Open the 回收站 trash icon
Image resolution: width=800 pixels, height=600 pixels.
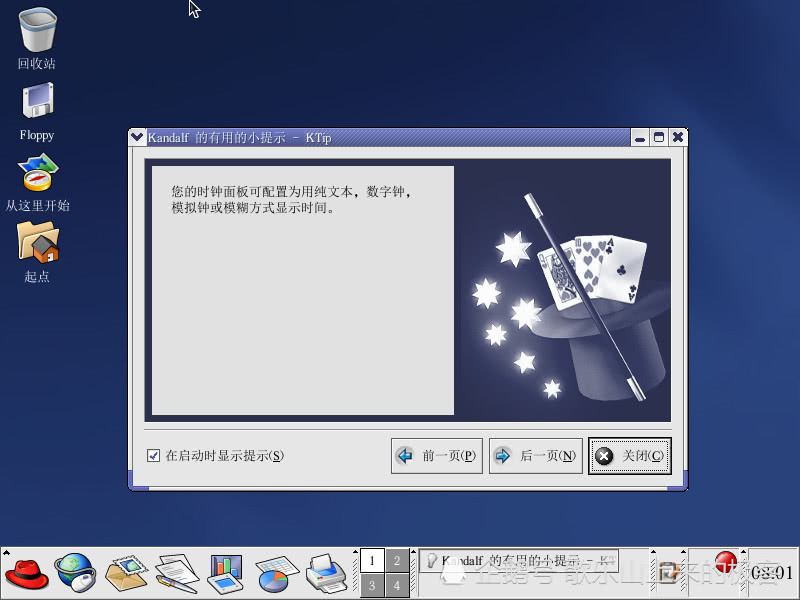click(37, 30)
